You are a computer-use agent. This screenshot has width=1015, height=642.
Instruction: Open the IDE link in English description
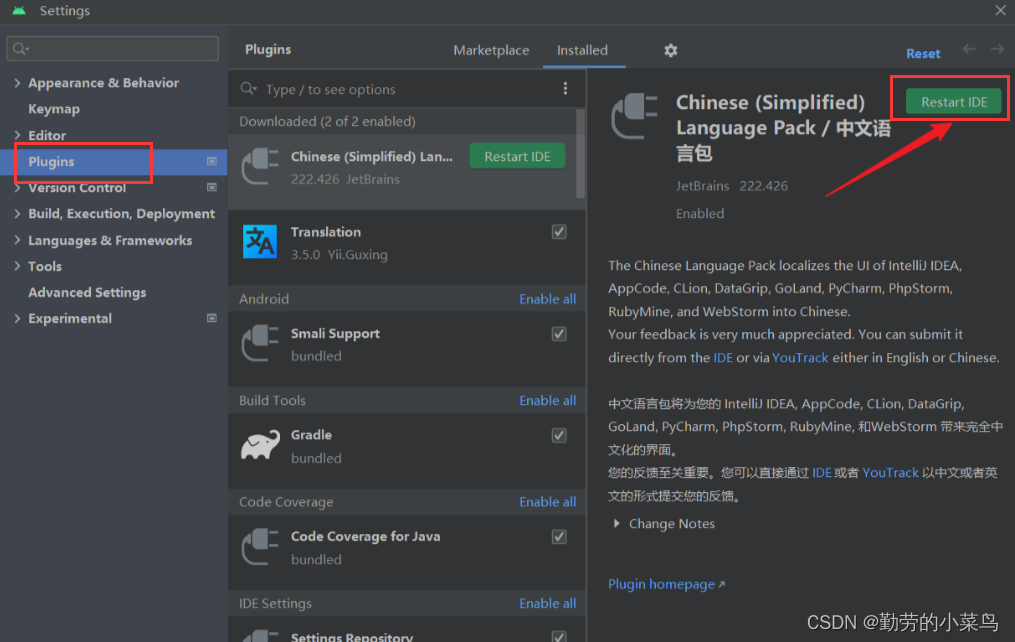723,357
